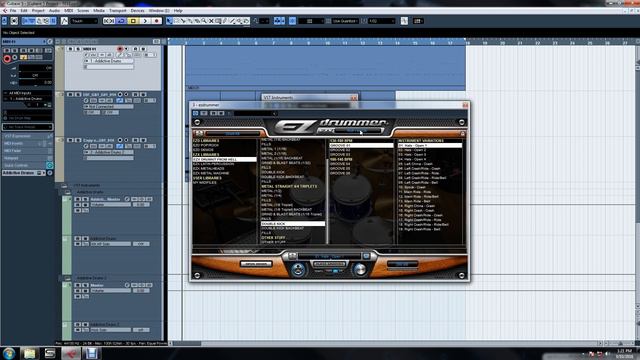This screenshot has height=360, width=640.
Task: Click go to previous/next marker transport button
Action: [x=109, y=21]
